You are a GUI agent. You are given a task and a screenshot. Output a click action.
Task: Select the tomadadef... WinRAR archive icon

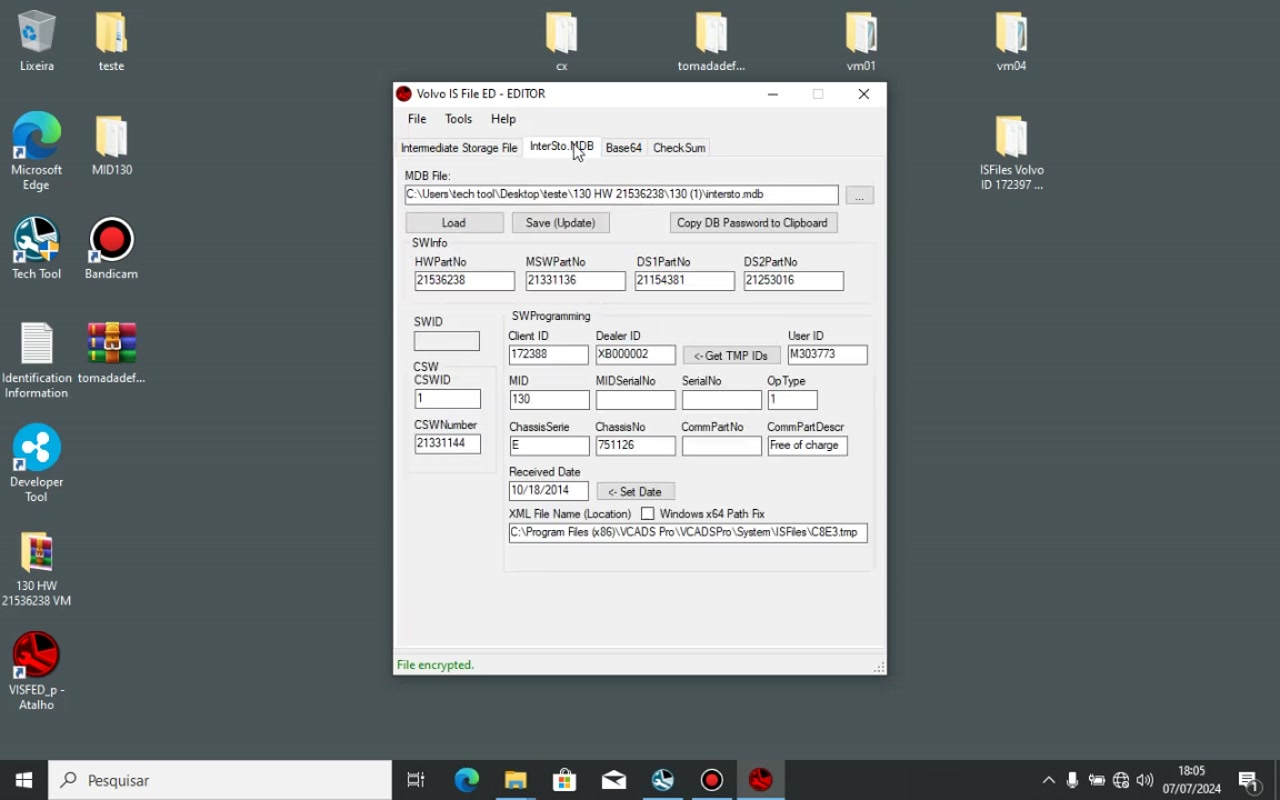[111, 353]
